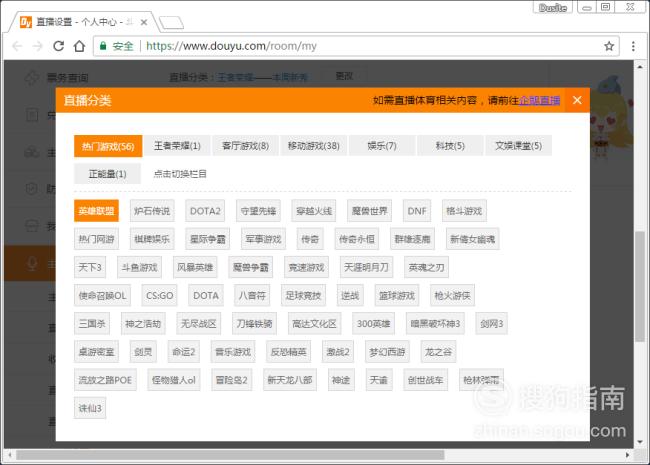
Task: Close the 直播设置 browser tab
Action: click(144, 22)
